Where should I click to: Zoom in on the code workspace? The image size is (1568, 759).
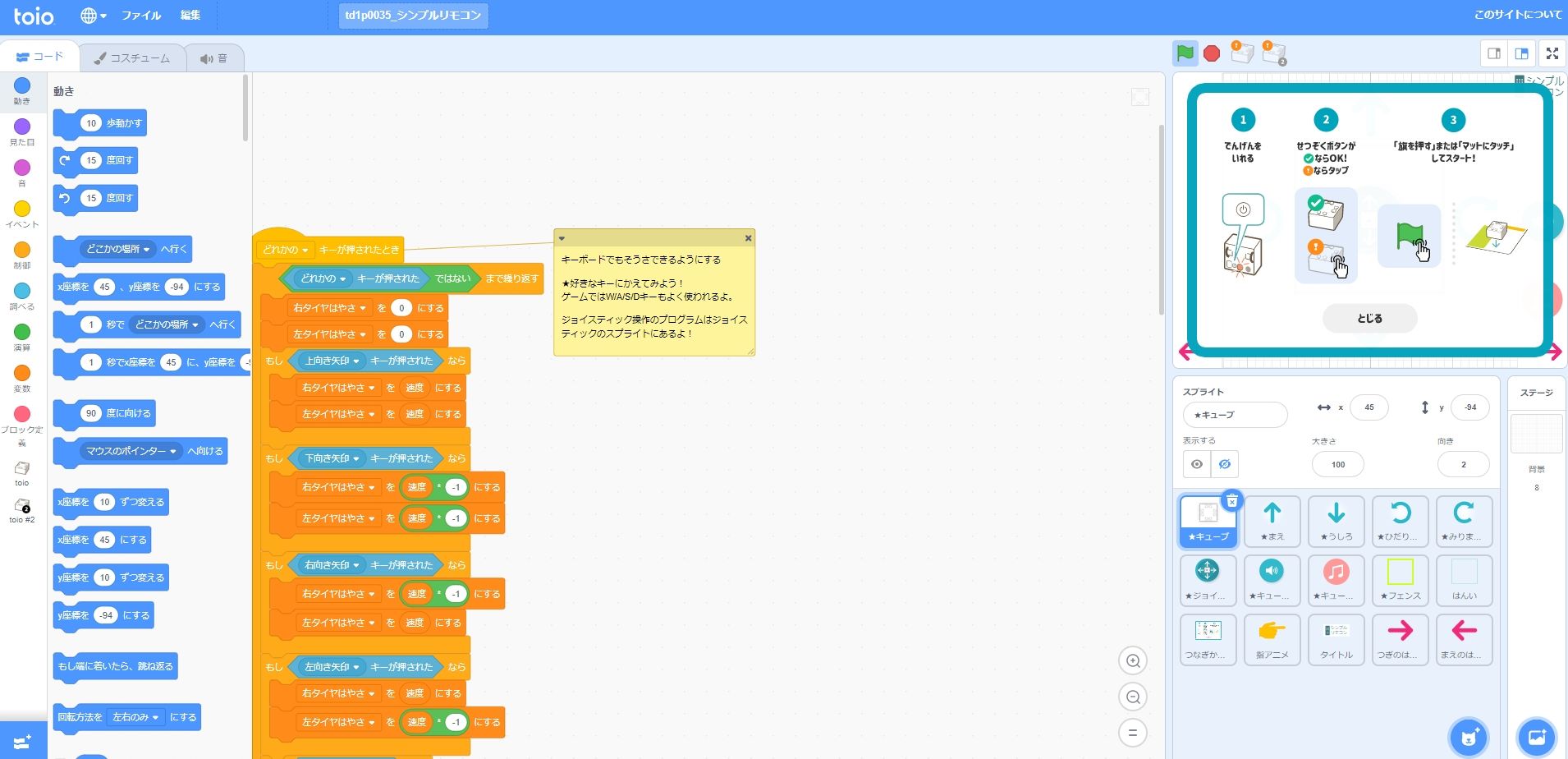pyautogui.click(x=1133, y=660)
